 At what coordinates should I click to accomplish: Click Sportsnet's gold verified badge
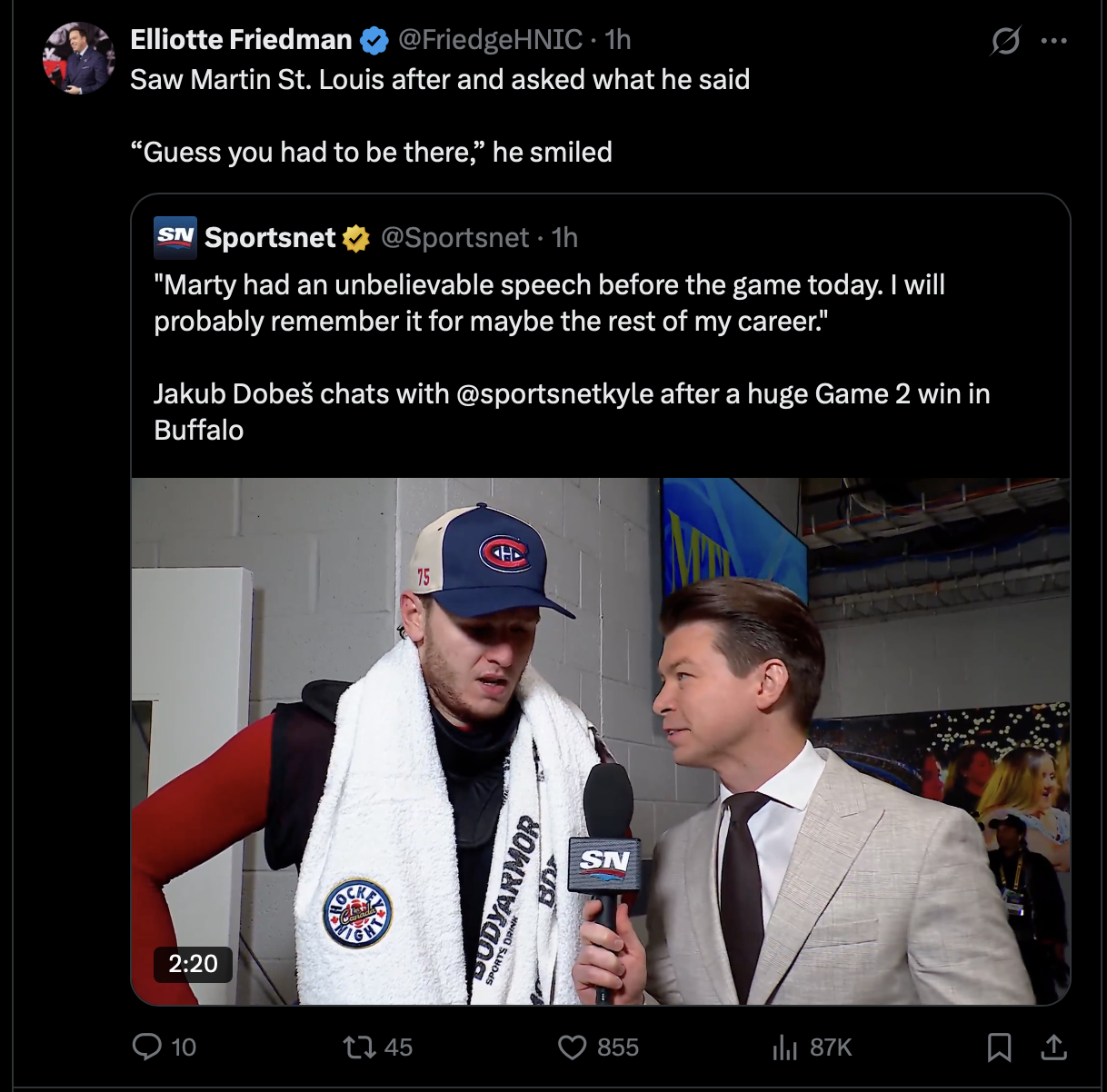[355, 238]
